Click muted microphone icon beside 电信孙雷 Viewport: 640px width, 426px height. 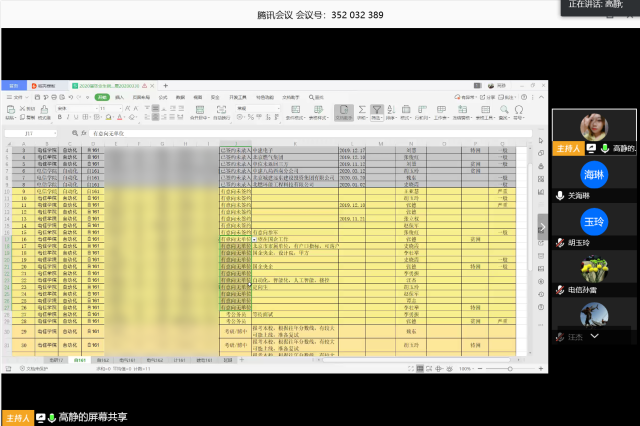(560, 289)
